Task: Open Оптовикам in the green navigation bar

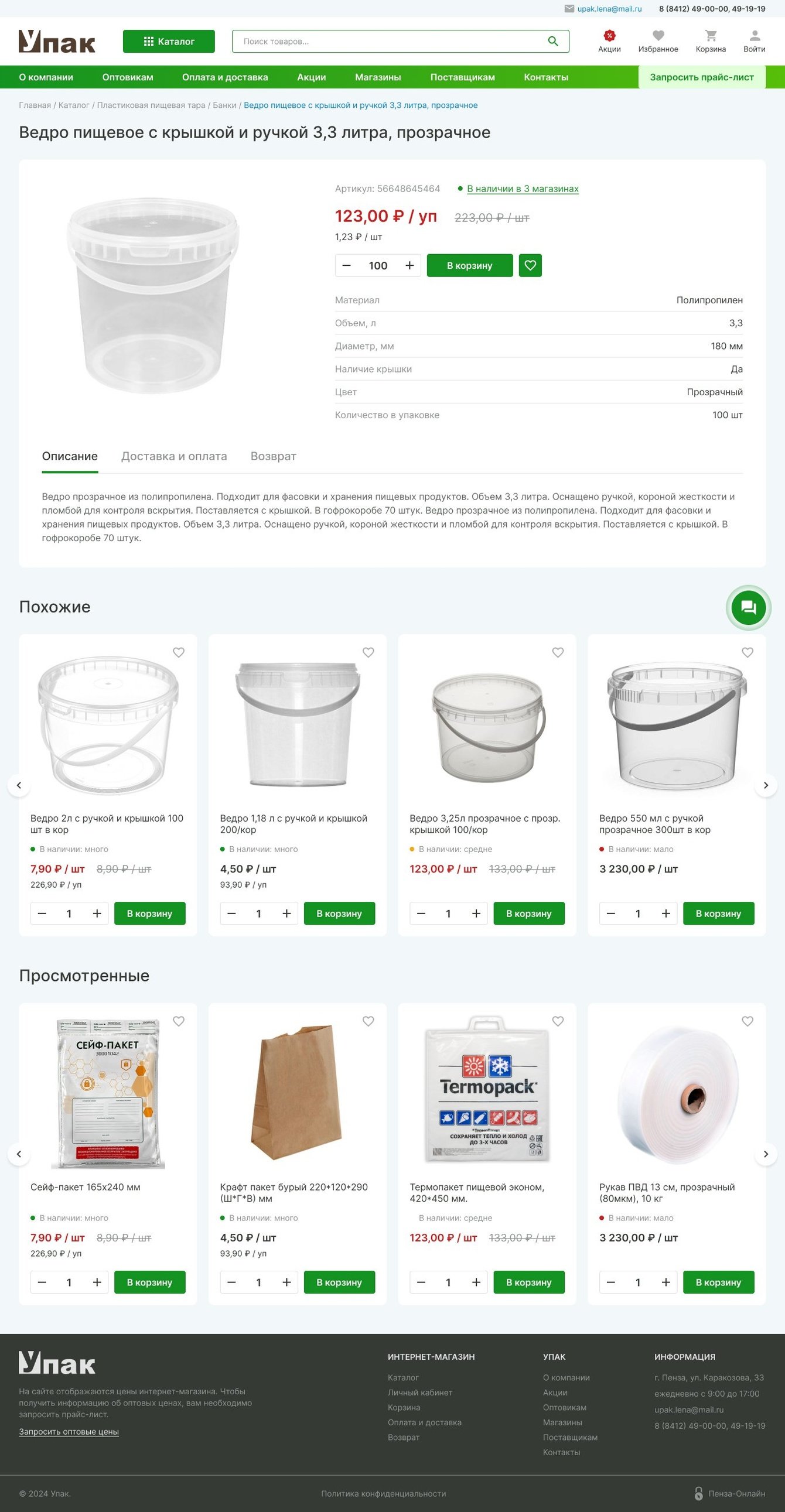Action: 127,77
